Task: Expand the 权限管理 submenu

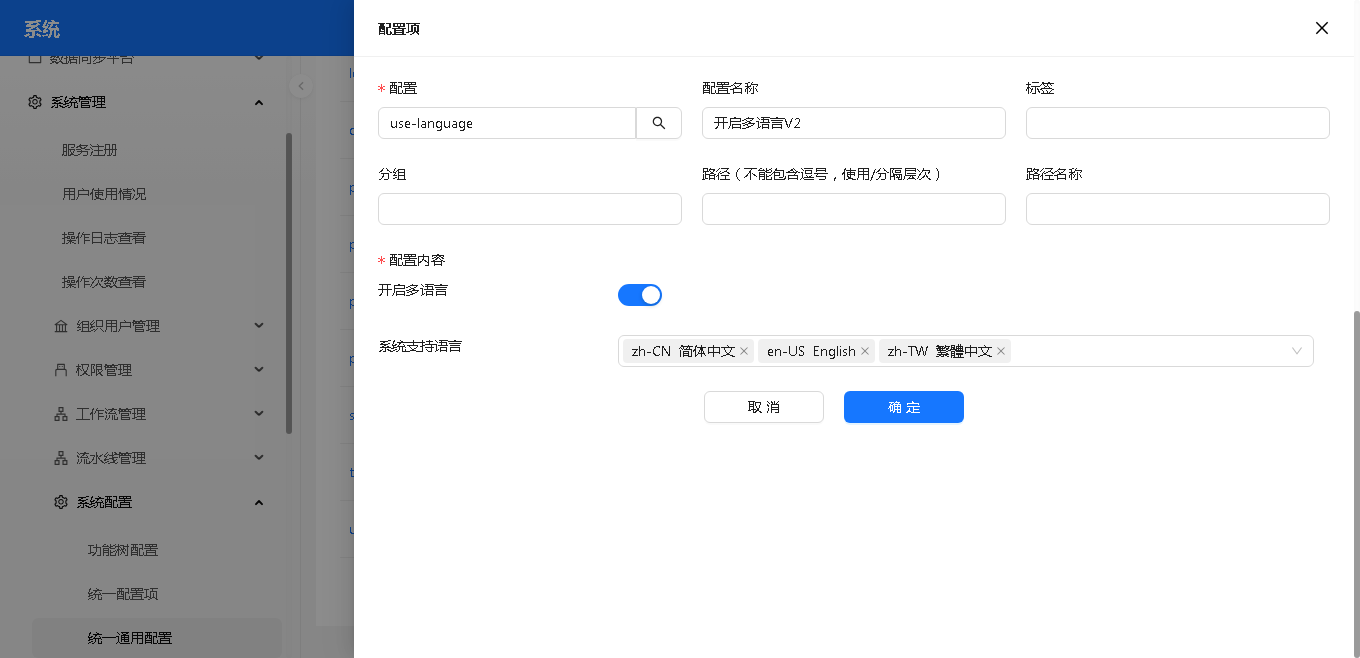Action: [x=259, y=370]
